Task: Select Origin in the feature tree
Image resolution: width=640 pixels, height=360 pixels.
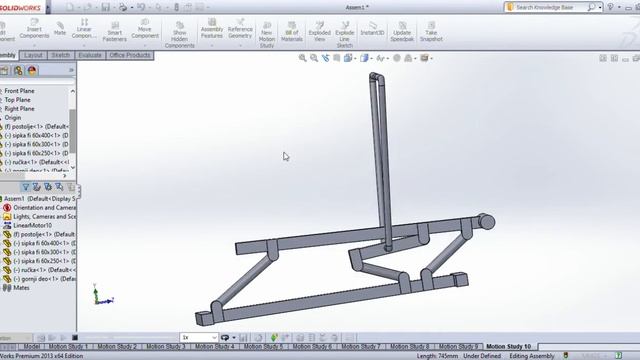Action: click(x=13, y=118)
